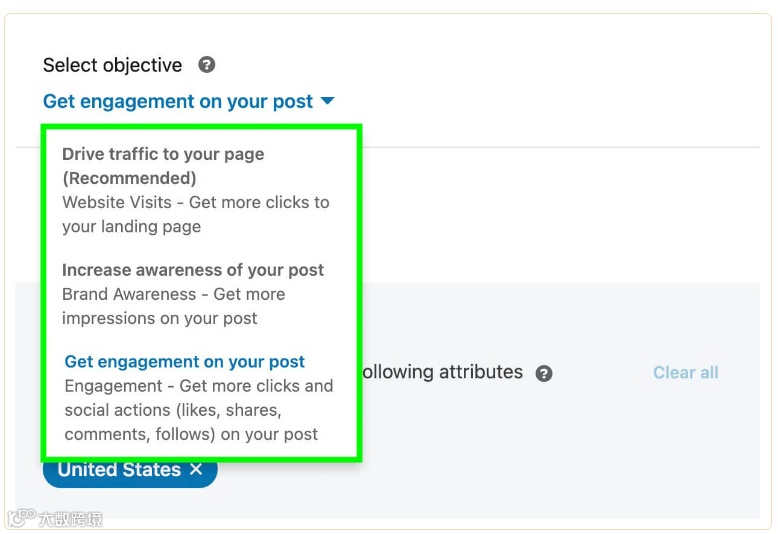The image size is (778, 534).
Task: Collapse the objective dropdown using the caret arrow
Action: 328,101
